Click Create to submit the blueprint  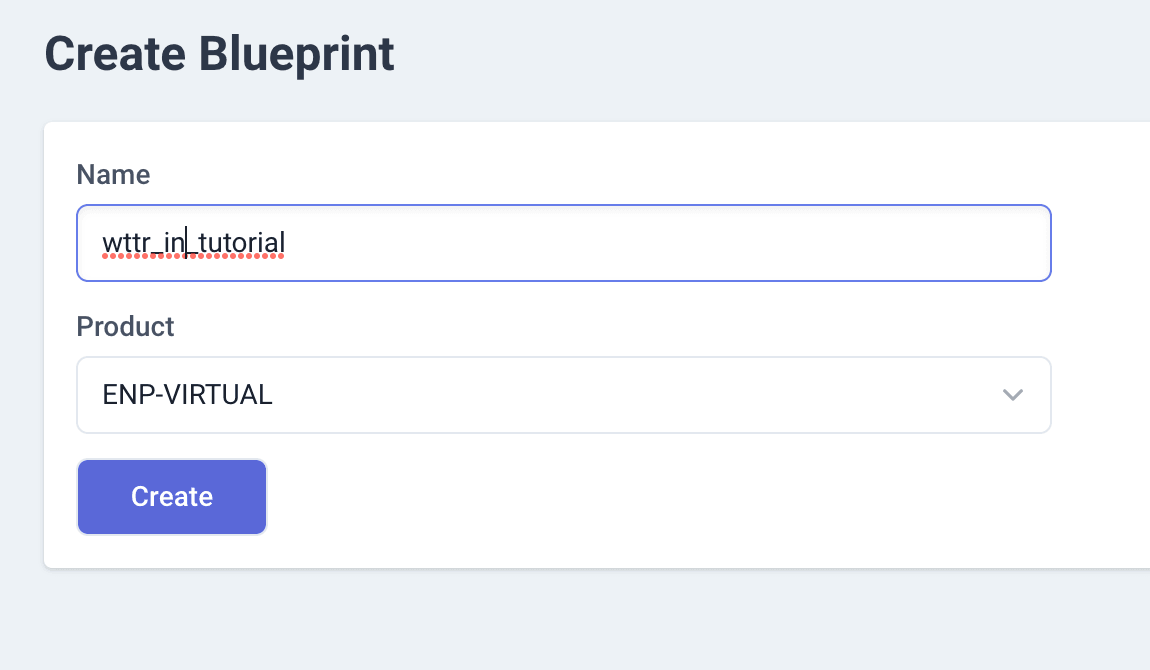[x=171, y=496]
